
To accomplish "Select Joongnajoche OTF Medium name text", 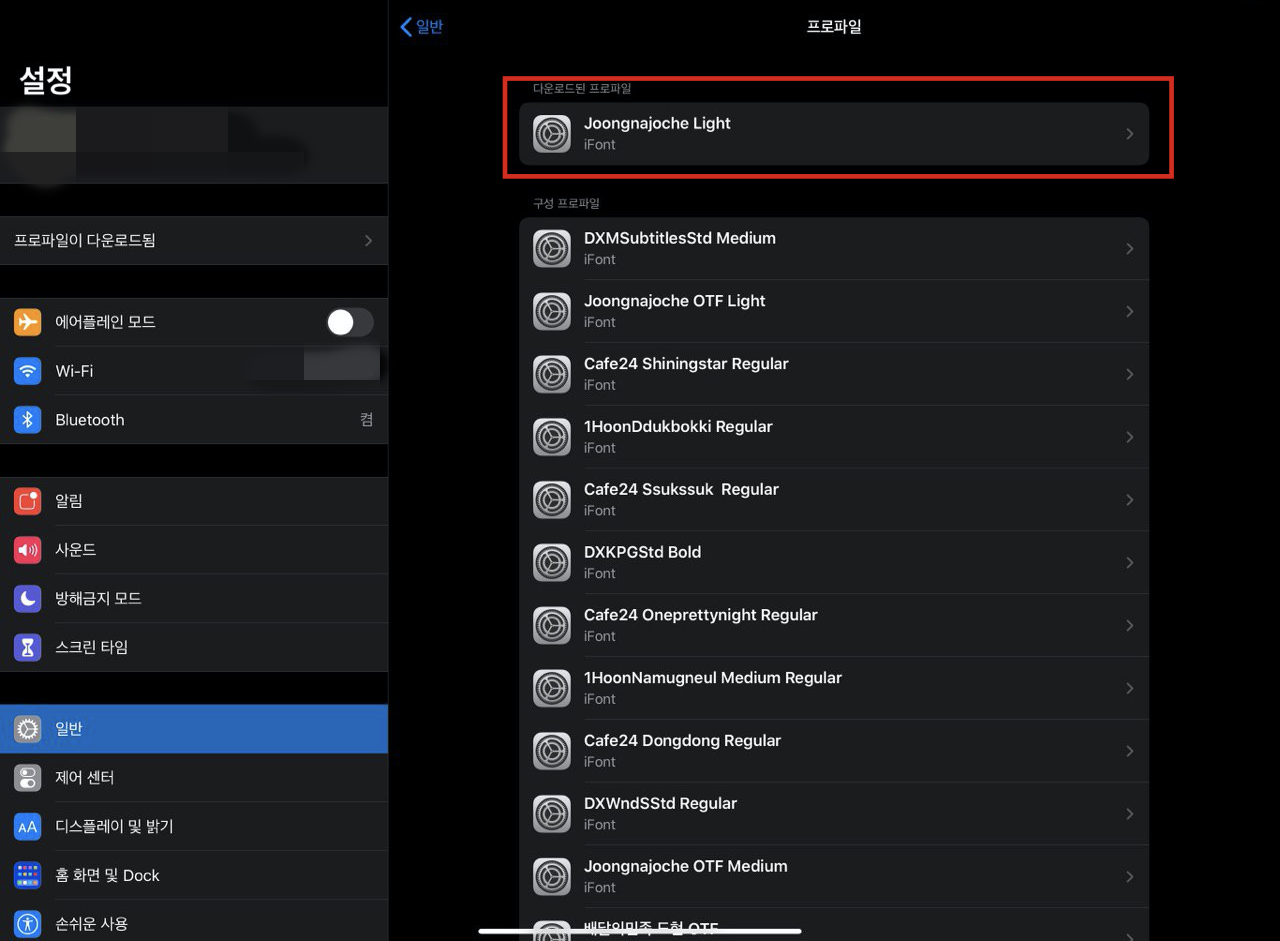I will [686, 867].
